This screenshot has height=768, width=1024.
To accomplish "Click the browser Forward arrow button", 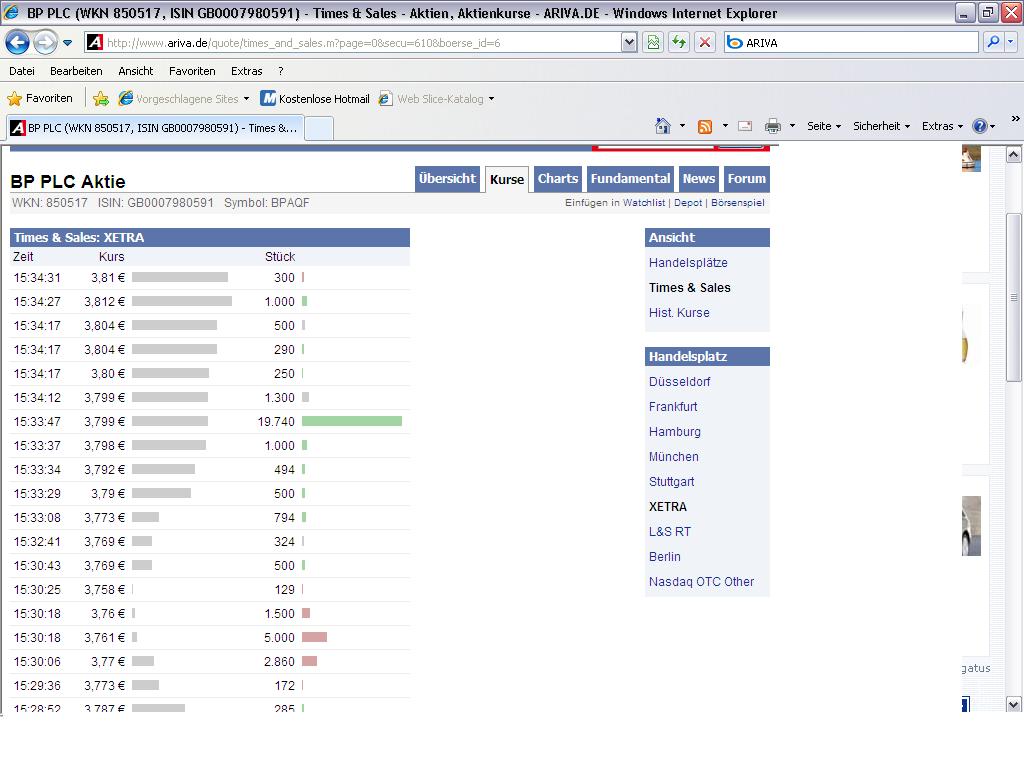I will tap(45, 43).
